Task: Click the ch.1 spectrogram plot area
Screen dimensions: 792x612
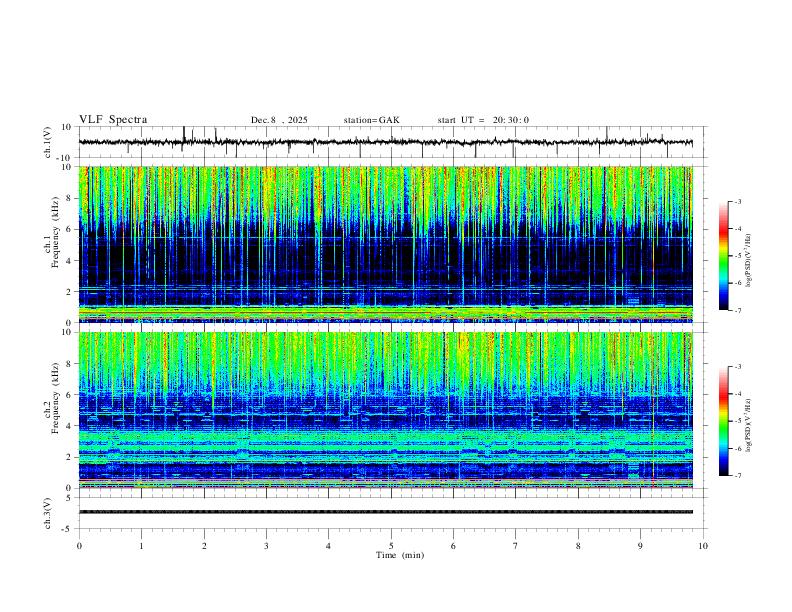Action: [x=386, y=244]
